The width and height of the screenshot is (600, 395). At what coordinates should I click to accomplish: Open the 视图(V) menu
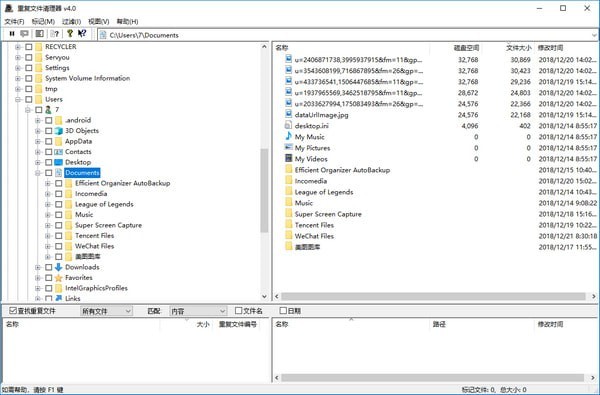(98, 21)
